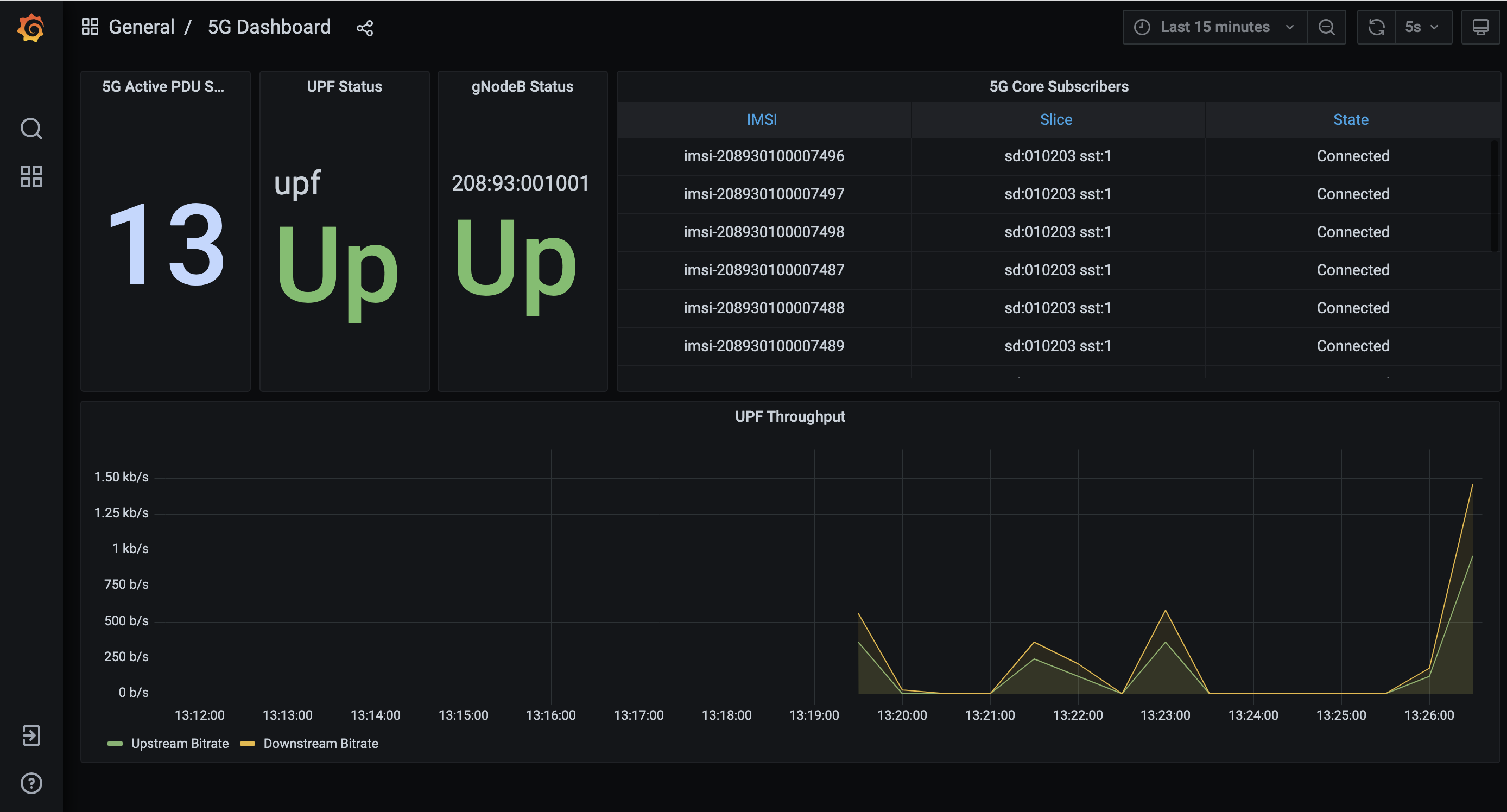This screenshot has height=812, width=1507.
Task: Open the dashboard search icon in the sidebar
Action: tap(31, 128)
